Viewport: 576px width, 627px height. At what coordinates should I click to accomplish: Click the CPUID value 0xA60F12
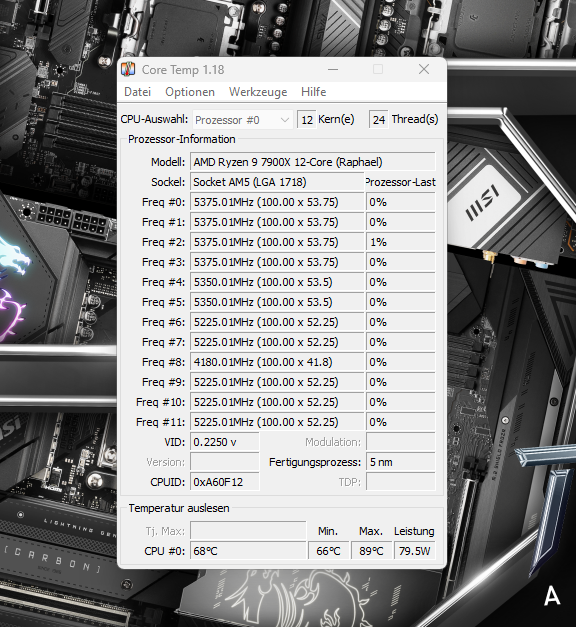pyautogui.click(x=224, y=482)
